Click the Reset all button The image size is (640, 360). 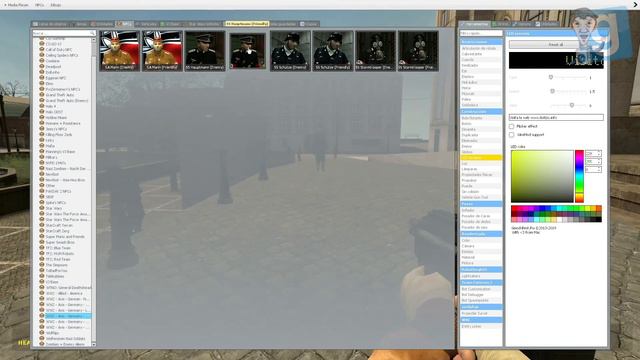click(556, 44)
